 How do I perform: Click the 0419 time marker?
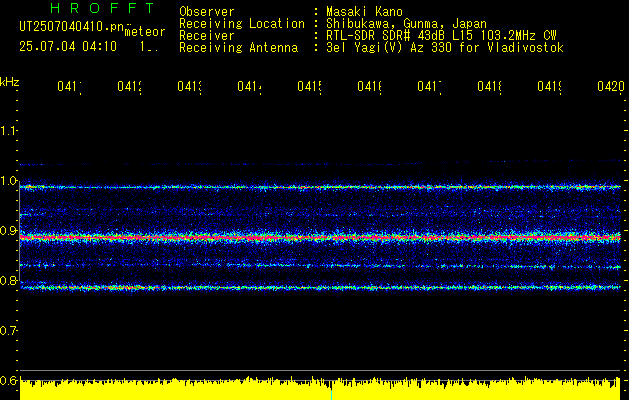[550, 86]
